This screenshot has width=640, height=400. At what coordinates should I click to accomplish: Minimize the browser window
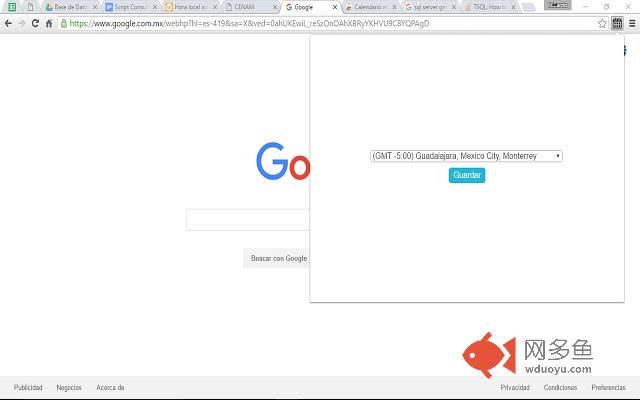pyautogui.click(x=585, y=7)
